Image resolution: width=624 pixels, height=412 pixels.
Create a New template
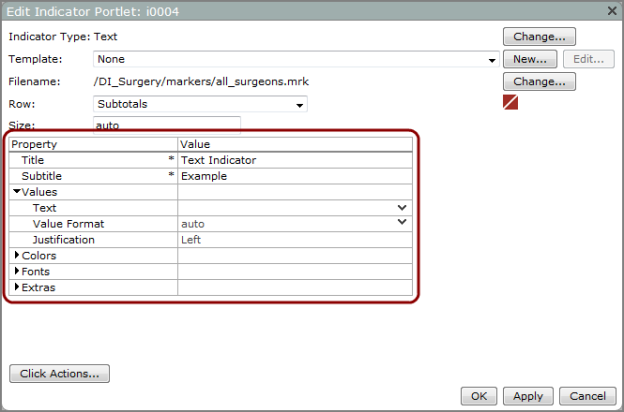[x=530, y=59]
